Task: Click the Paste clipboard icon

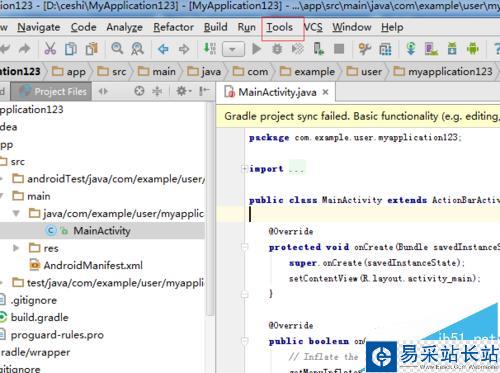Action: click(x=92, y=49)
